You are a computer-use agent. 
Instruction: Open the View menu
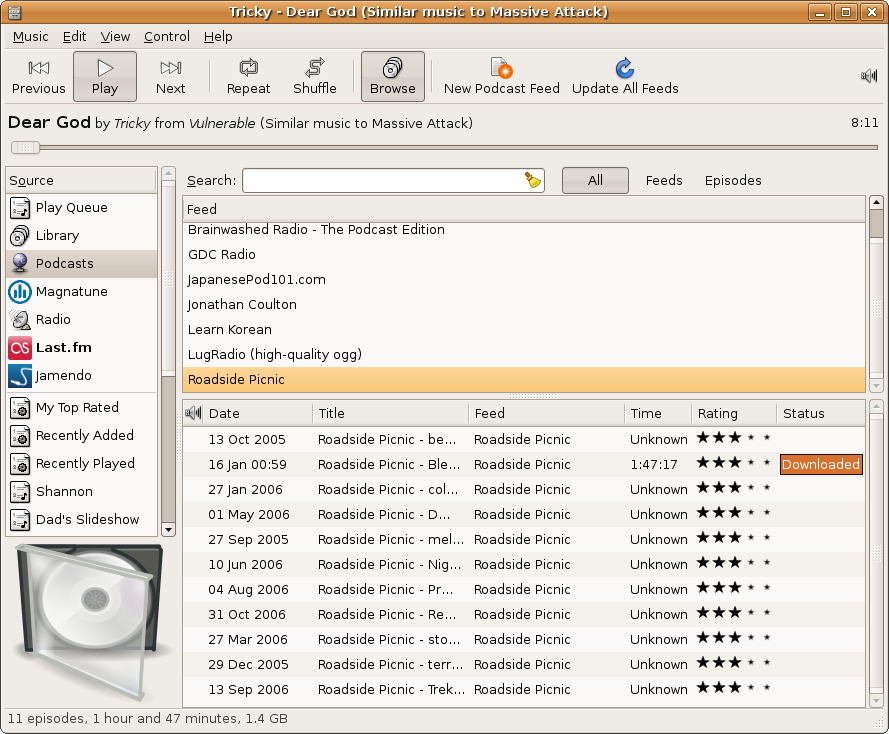coord(115,36)
